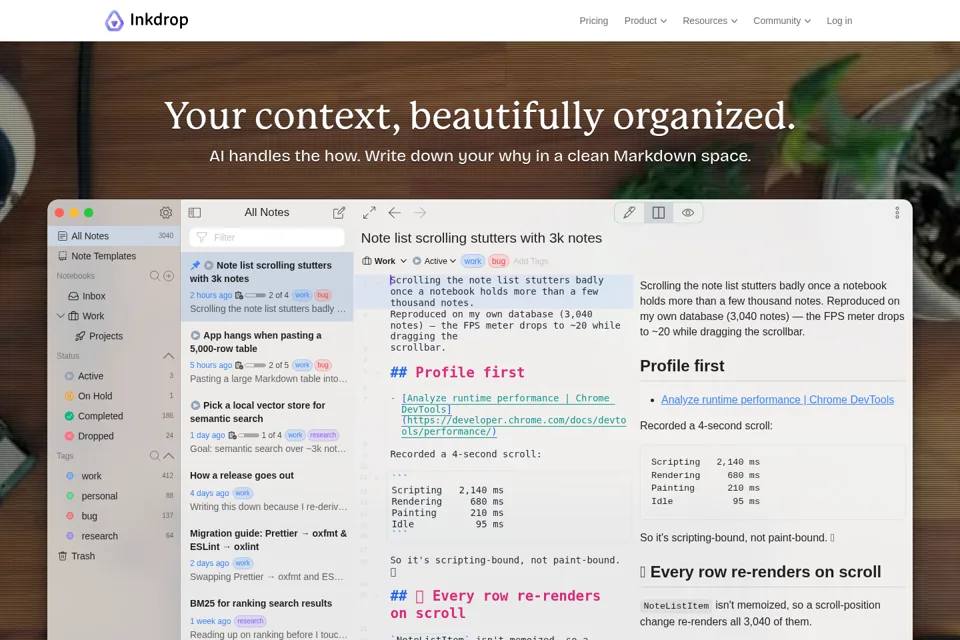Search notebooks with the magnifier icon

pos(155,276)
